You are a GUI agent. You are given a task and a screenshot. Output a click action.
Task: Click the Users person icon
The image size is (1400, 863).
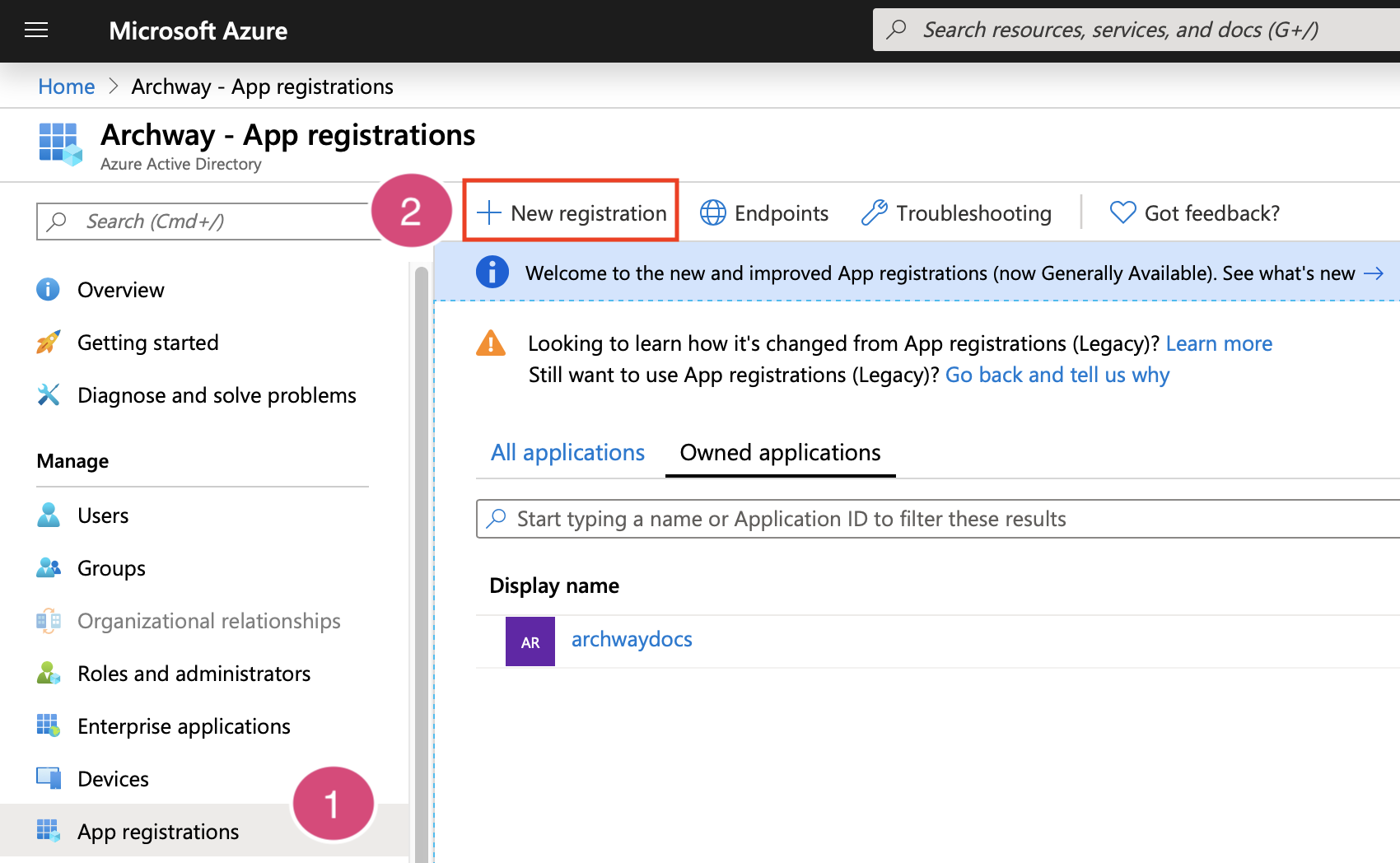[49, 515]
